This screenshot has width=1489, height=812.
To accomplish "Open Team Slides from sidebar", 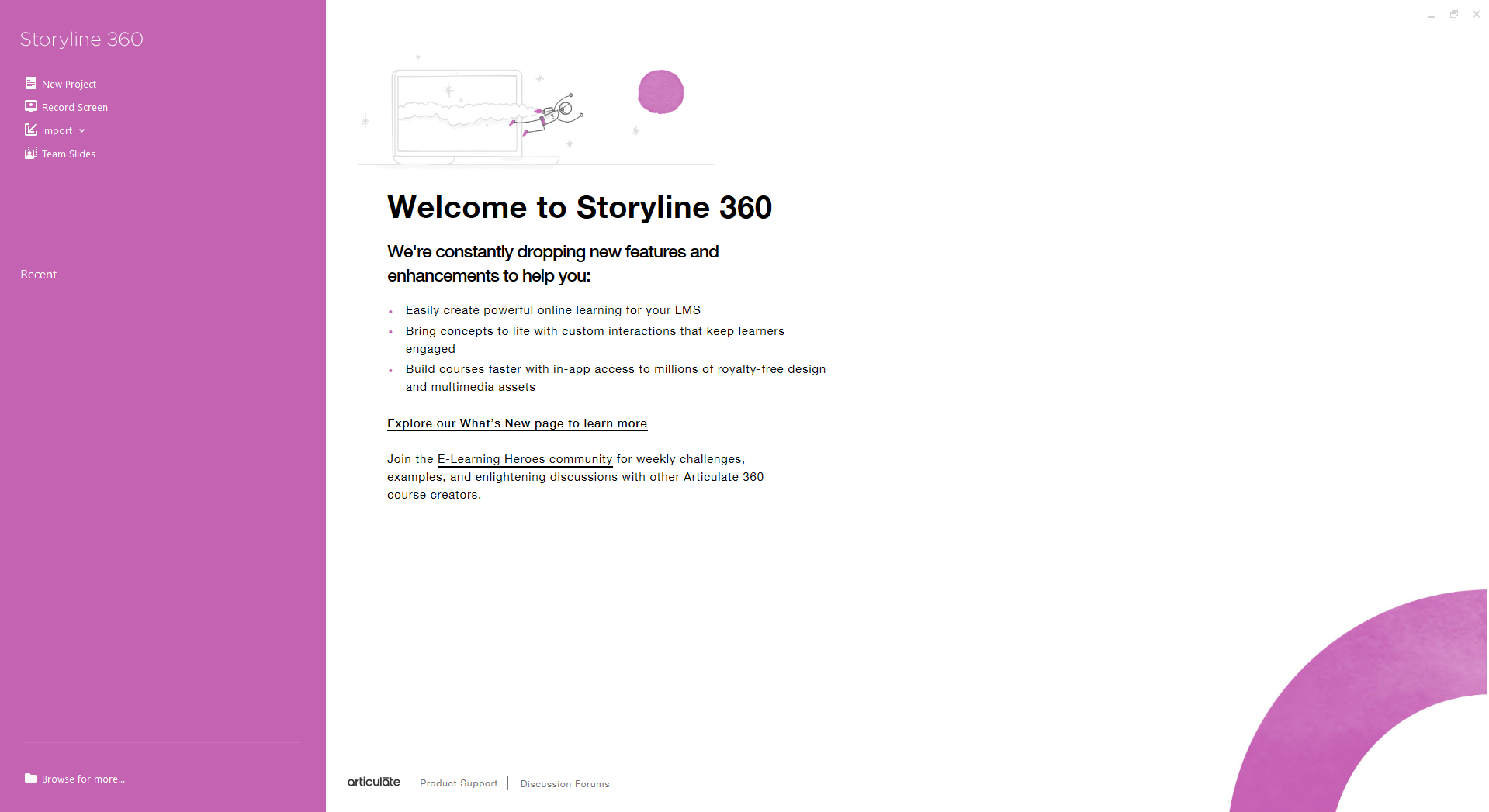I will [68, 154].
